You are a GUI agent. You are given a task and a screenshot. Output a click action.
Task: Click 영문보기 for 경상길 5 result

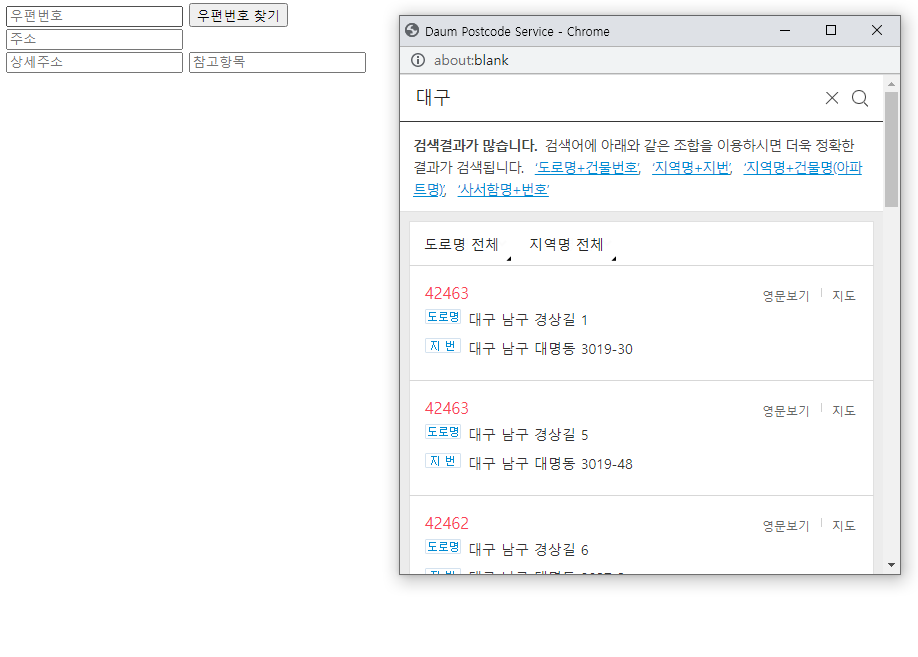(x=785, y=411)
